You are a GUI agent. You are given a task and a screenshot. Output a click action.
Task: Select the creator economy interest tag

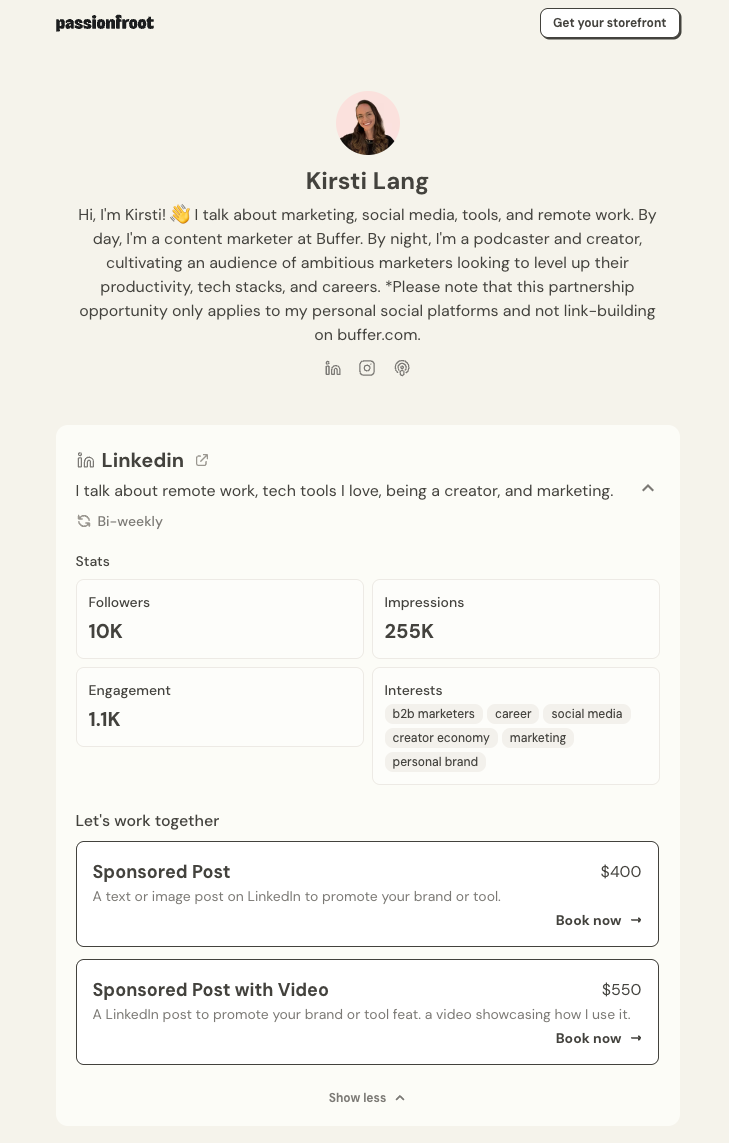(441, 737)
